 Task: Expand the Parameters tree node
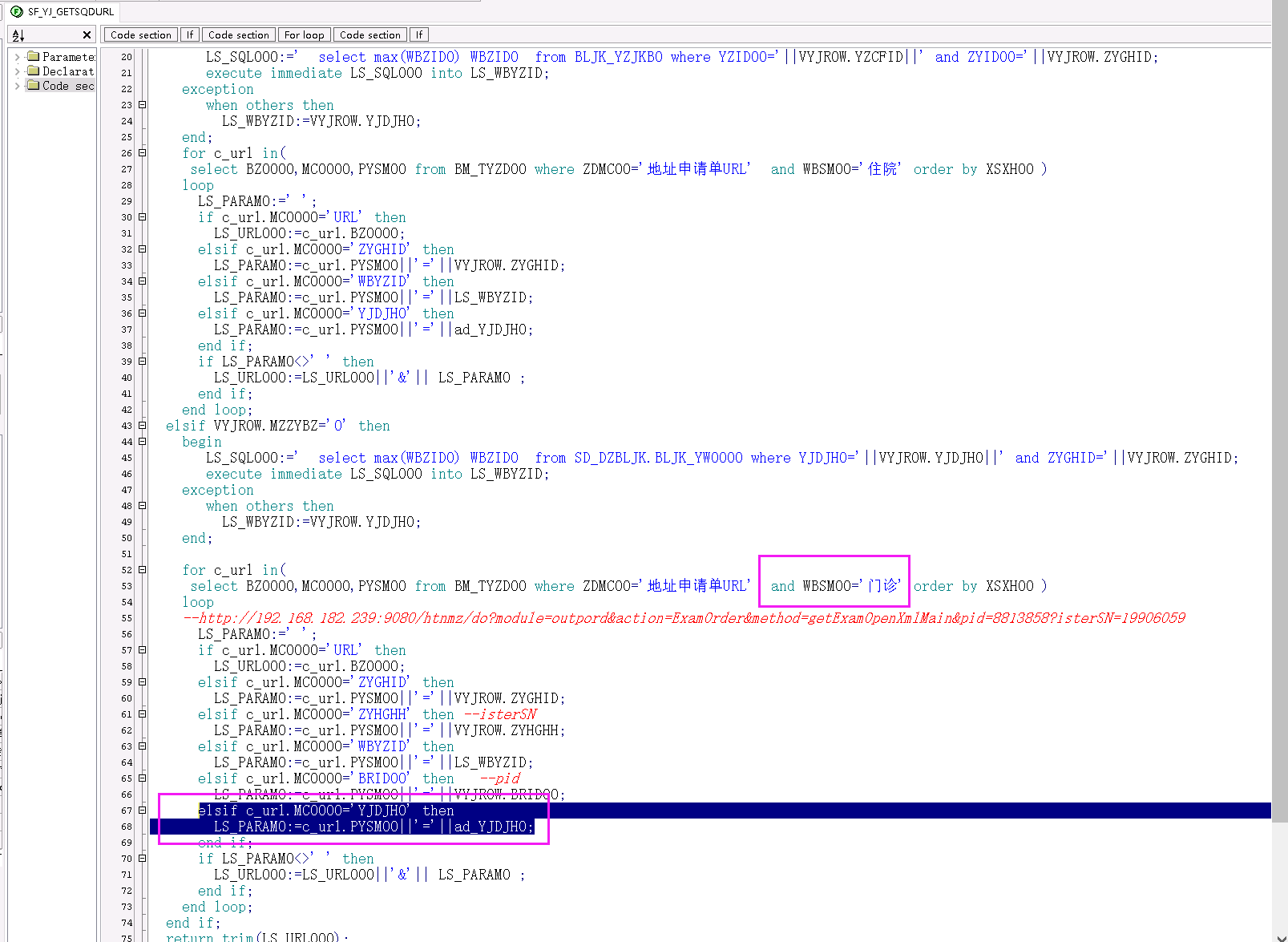[x=18, y=57]
